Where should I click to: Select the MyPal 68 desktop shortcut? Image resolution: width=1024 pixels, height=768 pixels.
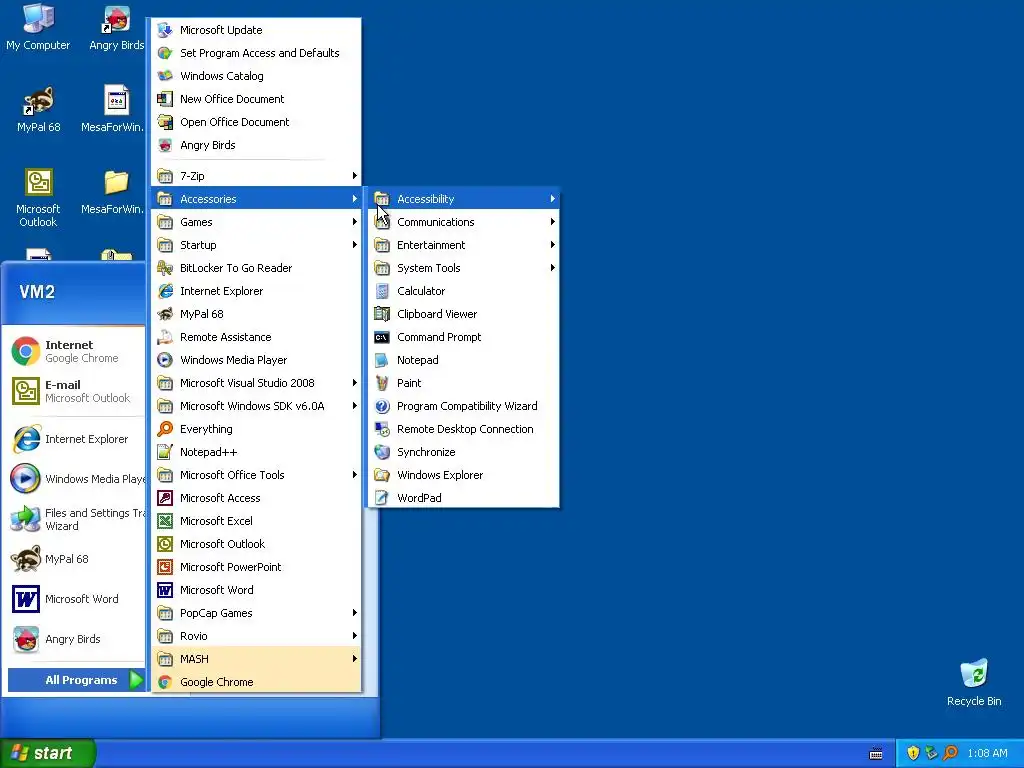click(x=38, y=110)
